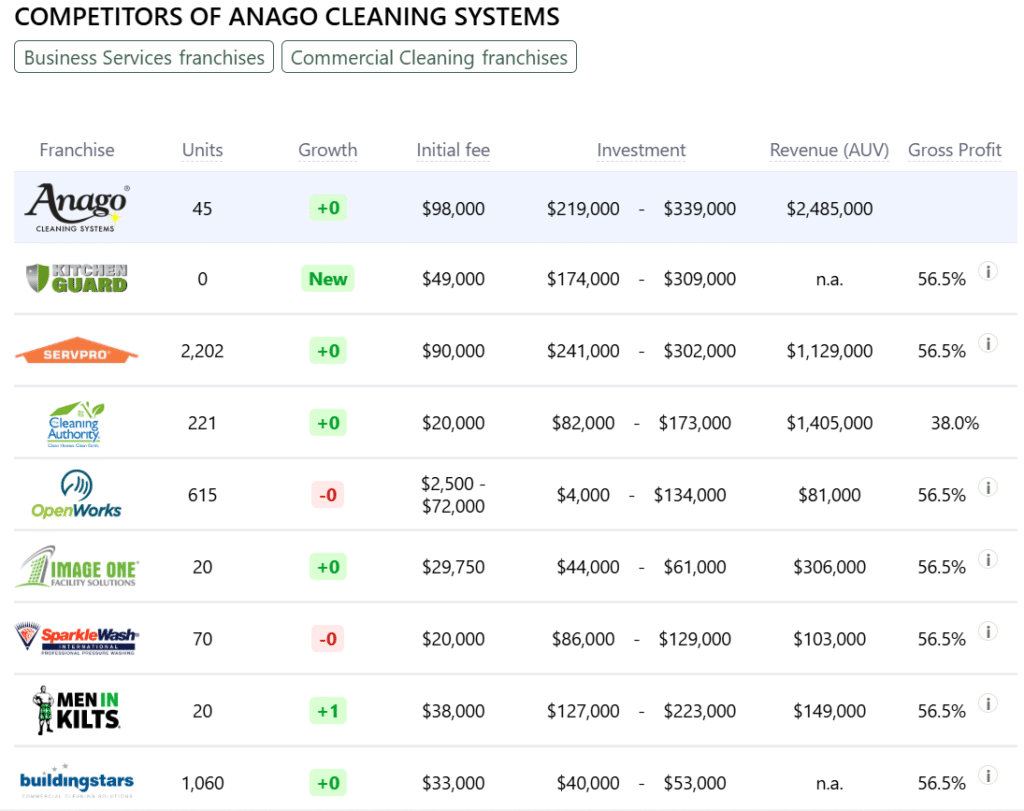Select the 38.0% gross profit cell

[x=955, y=423]
